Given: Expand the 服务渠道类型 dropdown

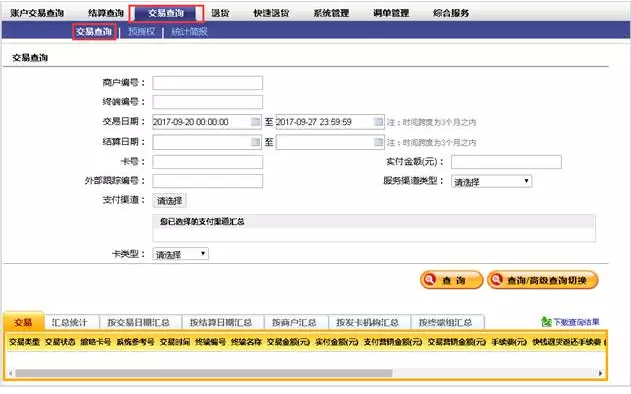Looking at the screenshot, I should [491, 182].
